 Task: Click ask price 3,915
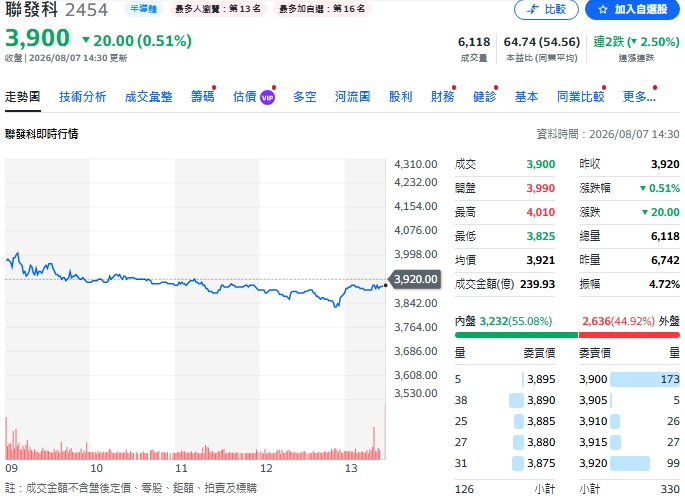[593, 442]
